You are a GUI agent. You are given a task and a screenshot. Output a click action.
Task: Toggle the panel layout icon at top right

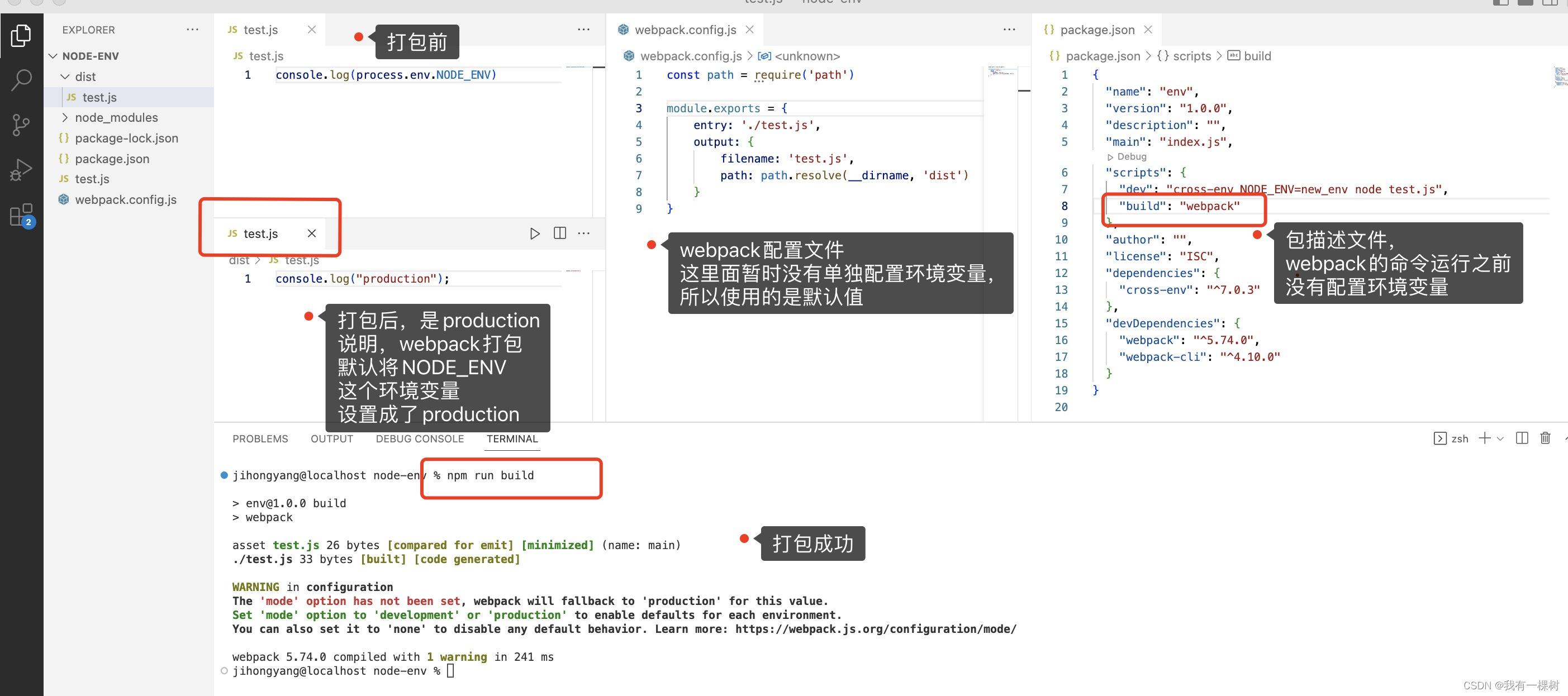point(1526,3)
